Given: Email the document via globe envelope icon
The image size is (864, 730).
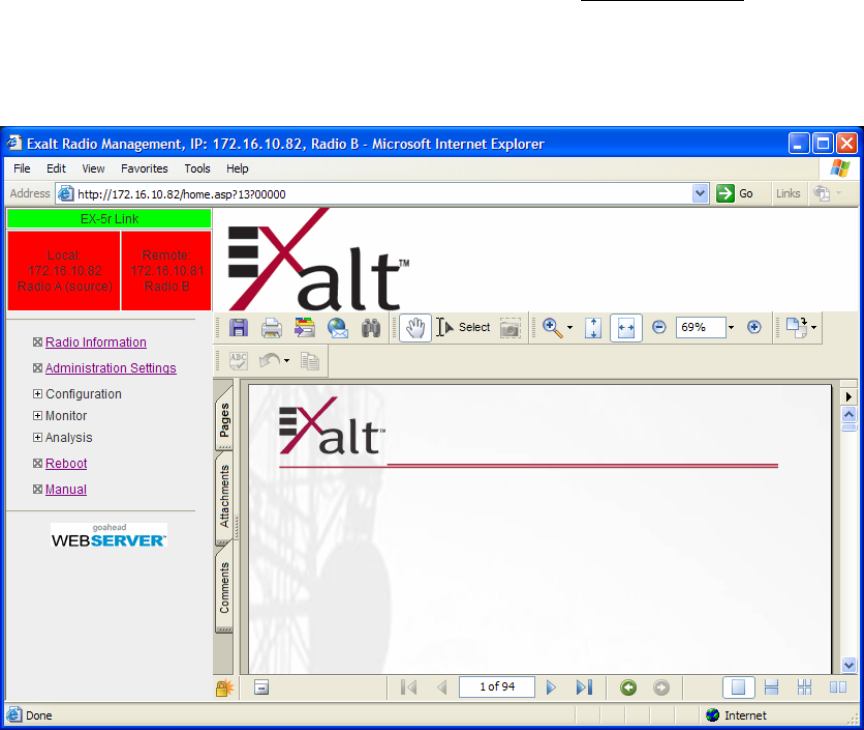Looking at the screenshot, I should pos(338,328).
